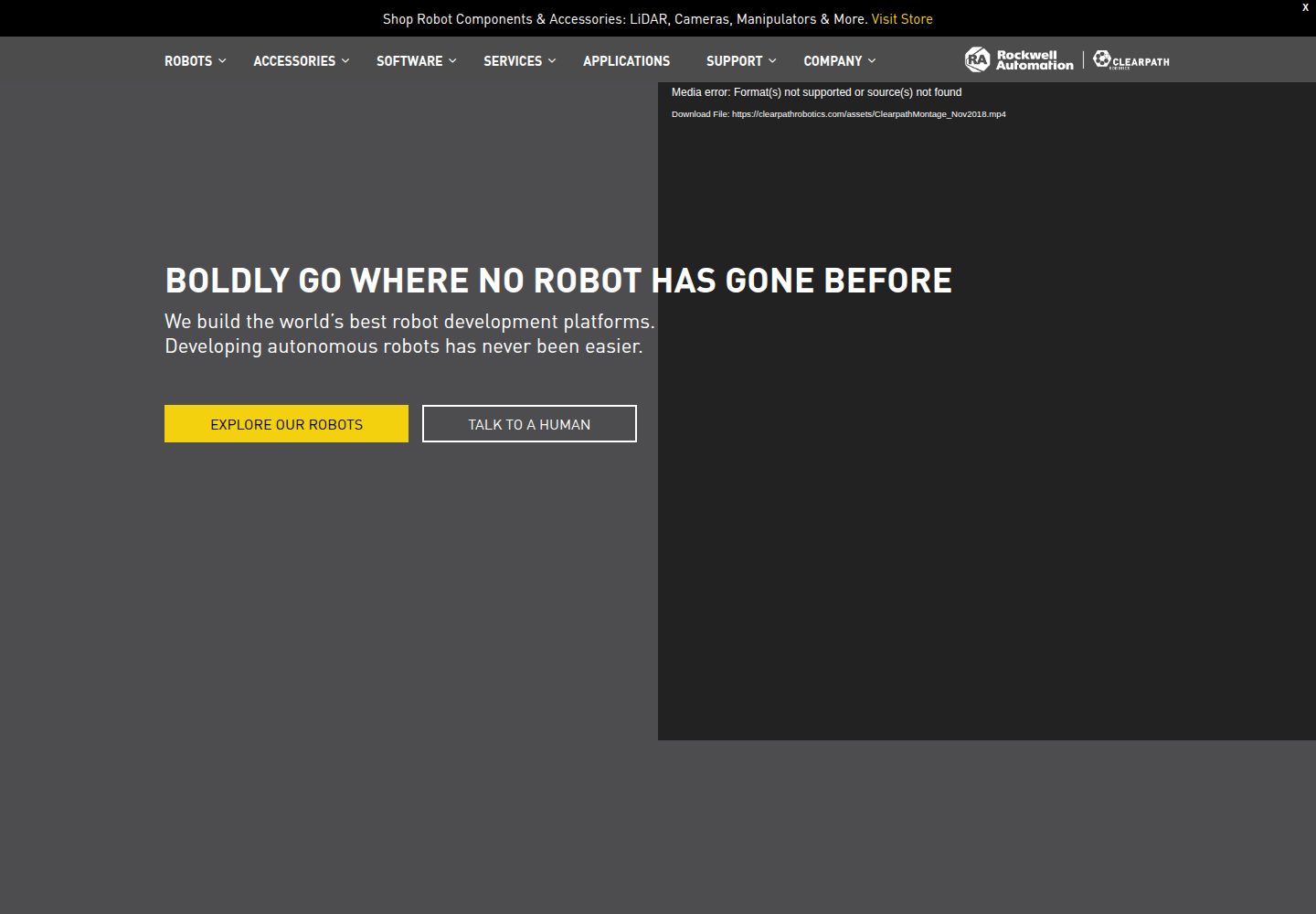Expand the SUPPORT dropdown chevron
This screenshot has height=914, width=1316.
(x=772, y=60)
